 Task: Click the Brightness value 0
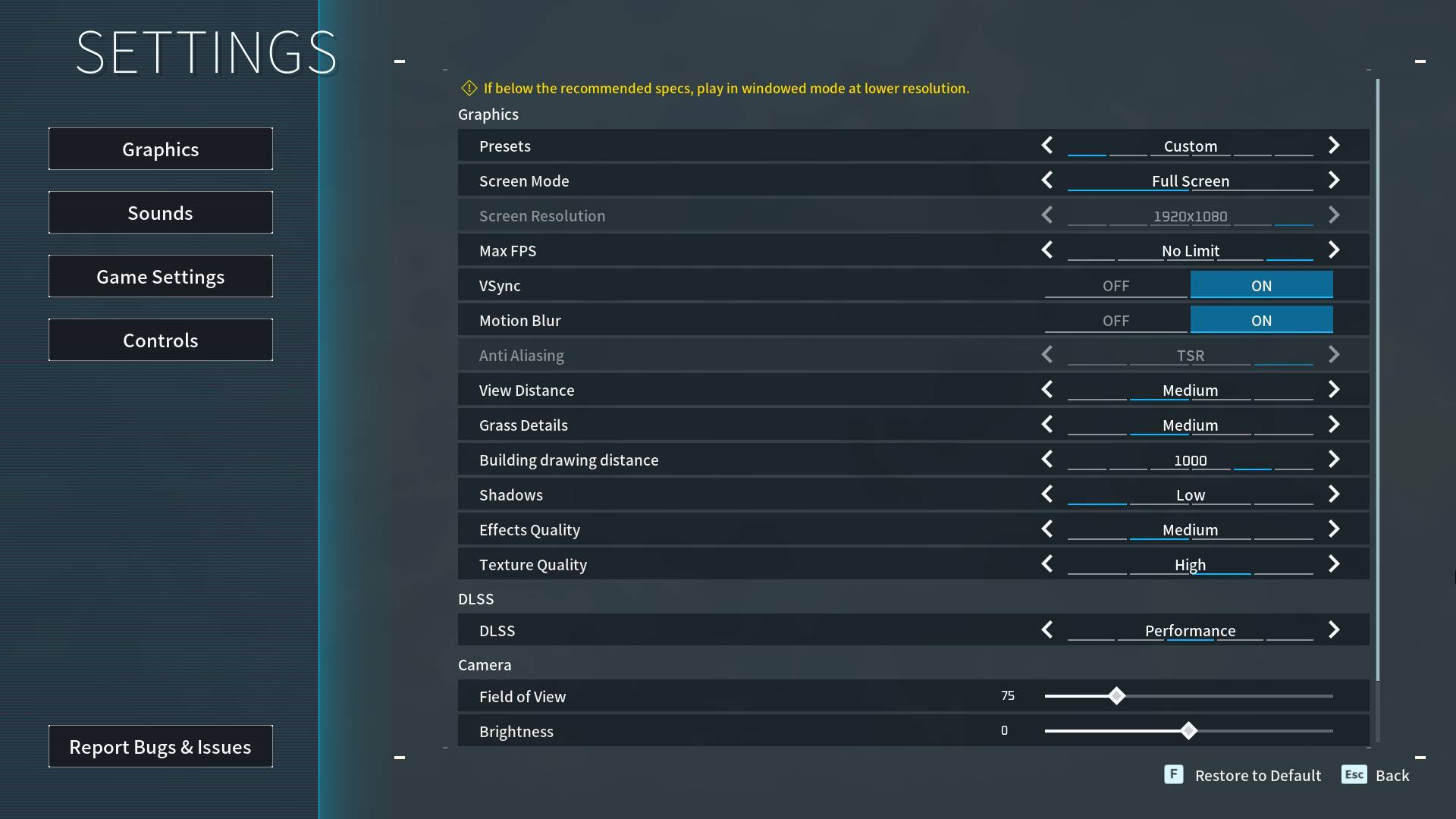coord(1005,730)
